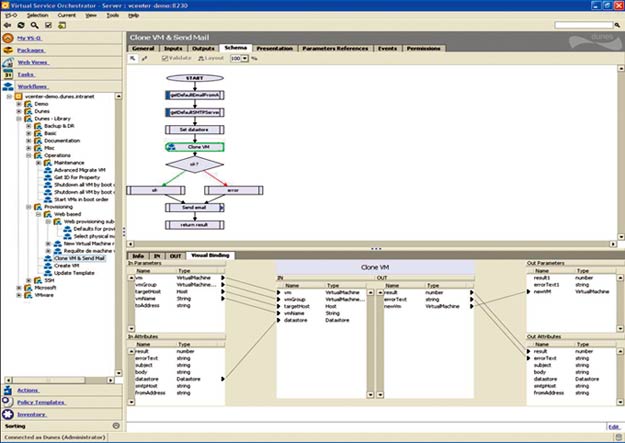
Task: Open the Inventory sidebar section
Action: point(30,414)
